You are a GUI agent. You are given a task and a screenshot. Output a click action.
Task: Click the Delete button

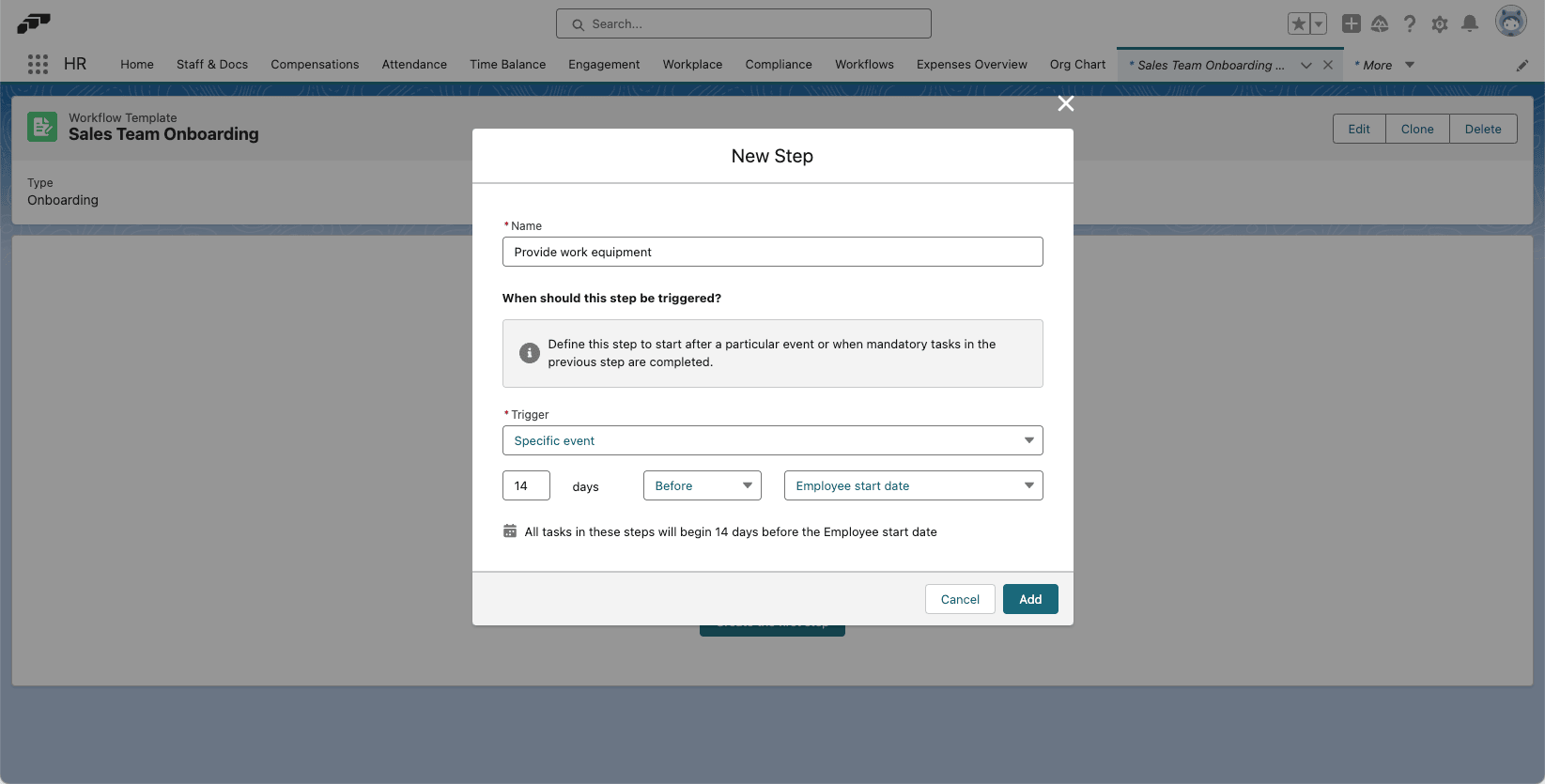tap(1483, 129)
